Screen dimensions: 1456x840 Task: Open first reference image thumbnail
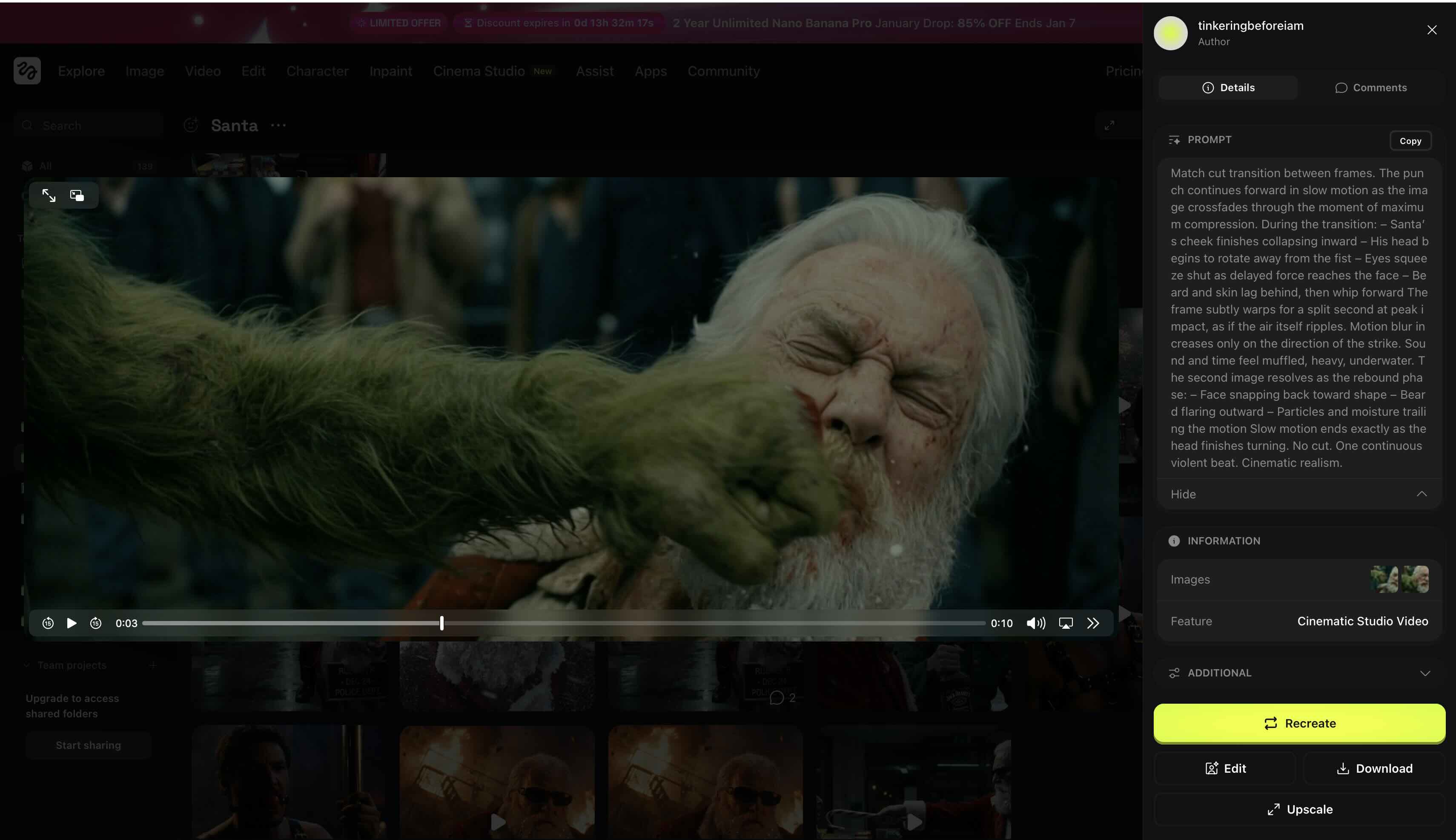point(1384,579)
